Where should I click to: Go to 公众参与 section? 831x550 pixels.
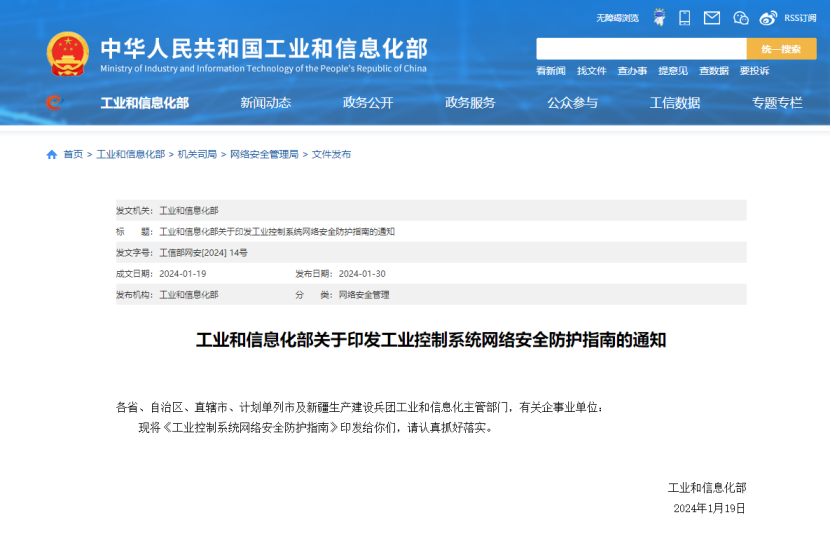[x=572, y=103]
